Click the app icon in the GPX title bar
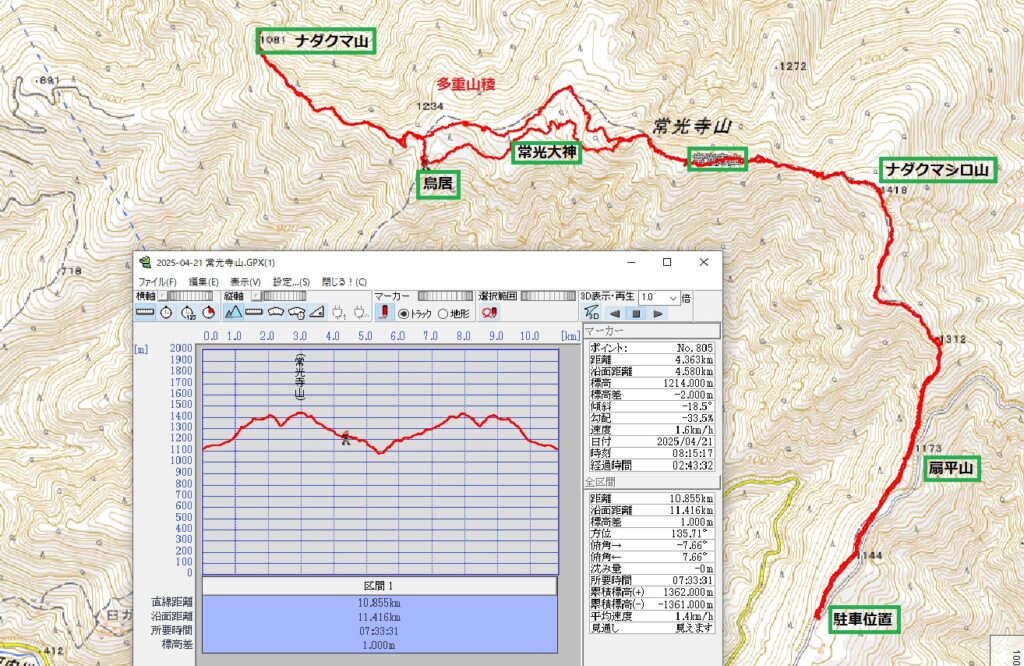The height and width of the screenshot is (666, 1024). [145, 262]
